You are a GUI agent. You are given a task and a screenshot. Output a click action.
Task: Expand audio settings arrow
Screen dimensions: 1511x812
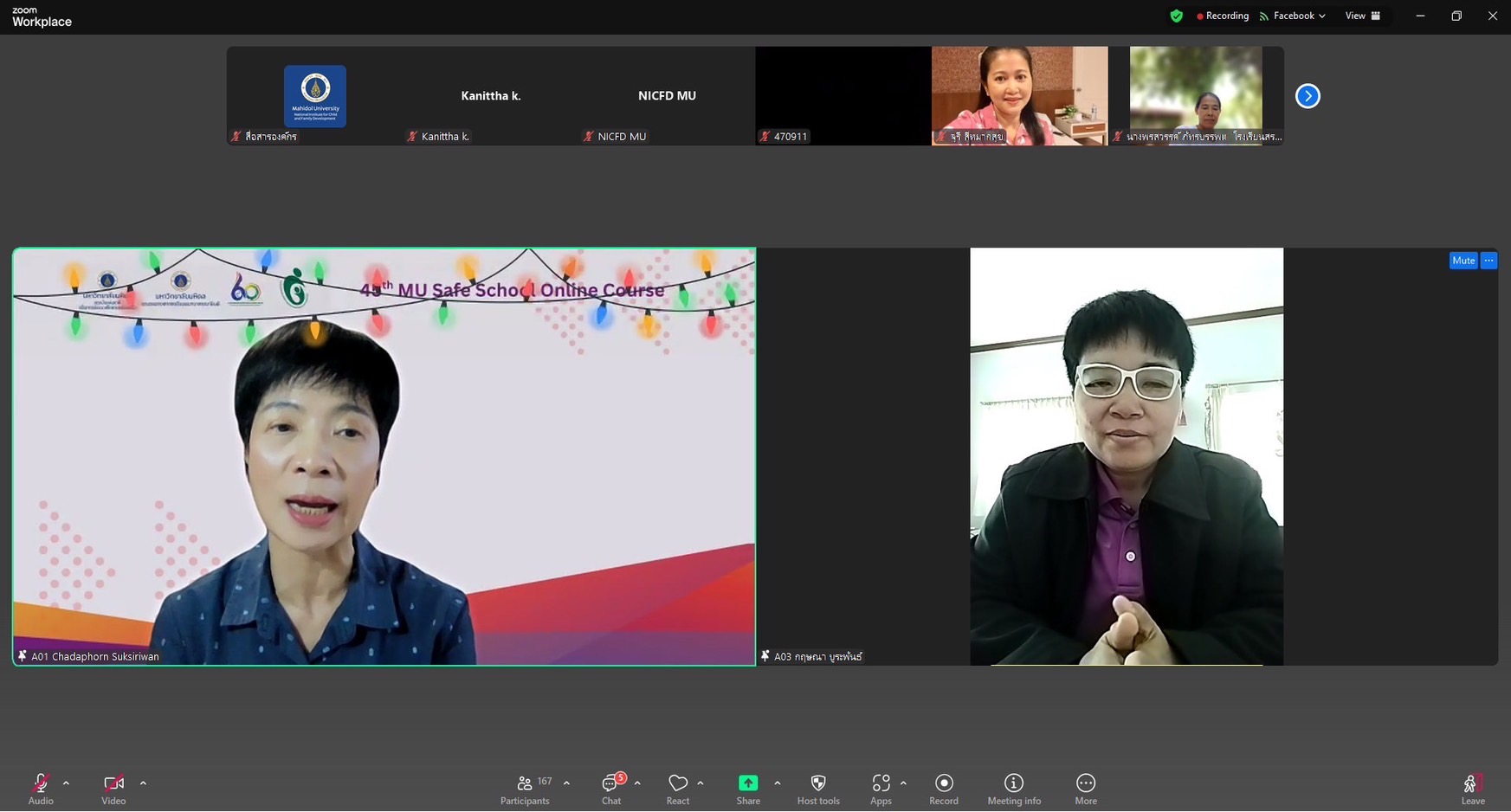pos(66,783)
